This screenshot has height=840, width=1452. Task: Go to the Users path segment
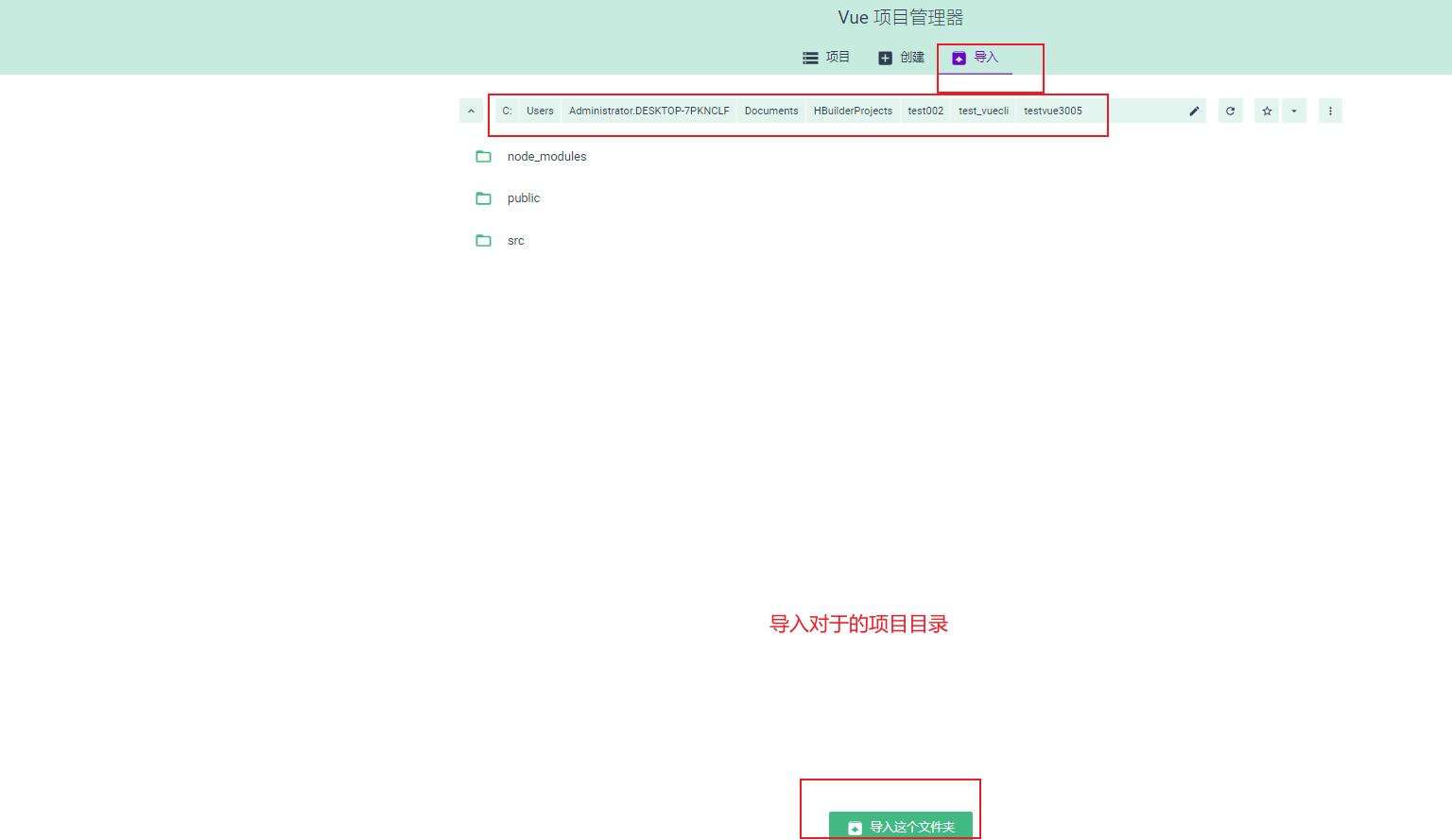point(540,111)
